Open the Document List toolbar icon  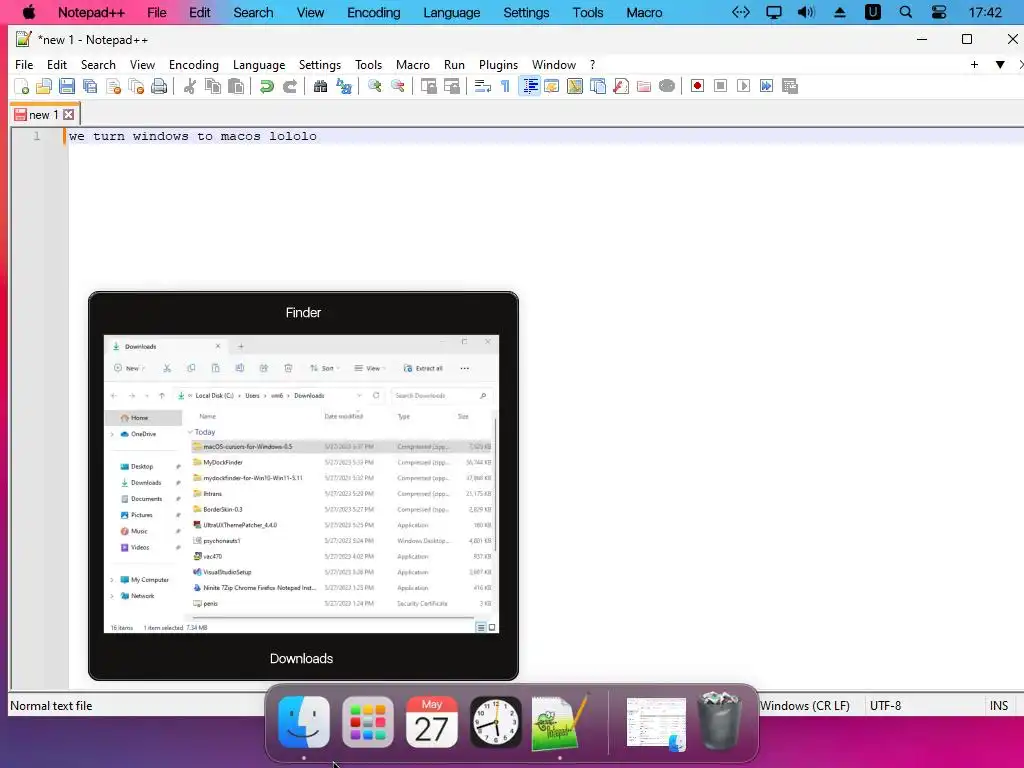tap(598, 86)
